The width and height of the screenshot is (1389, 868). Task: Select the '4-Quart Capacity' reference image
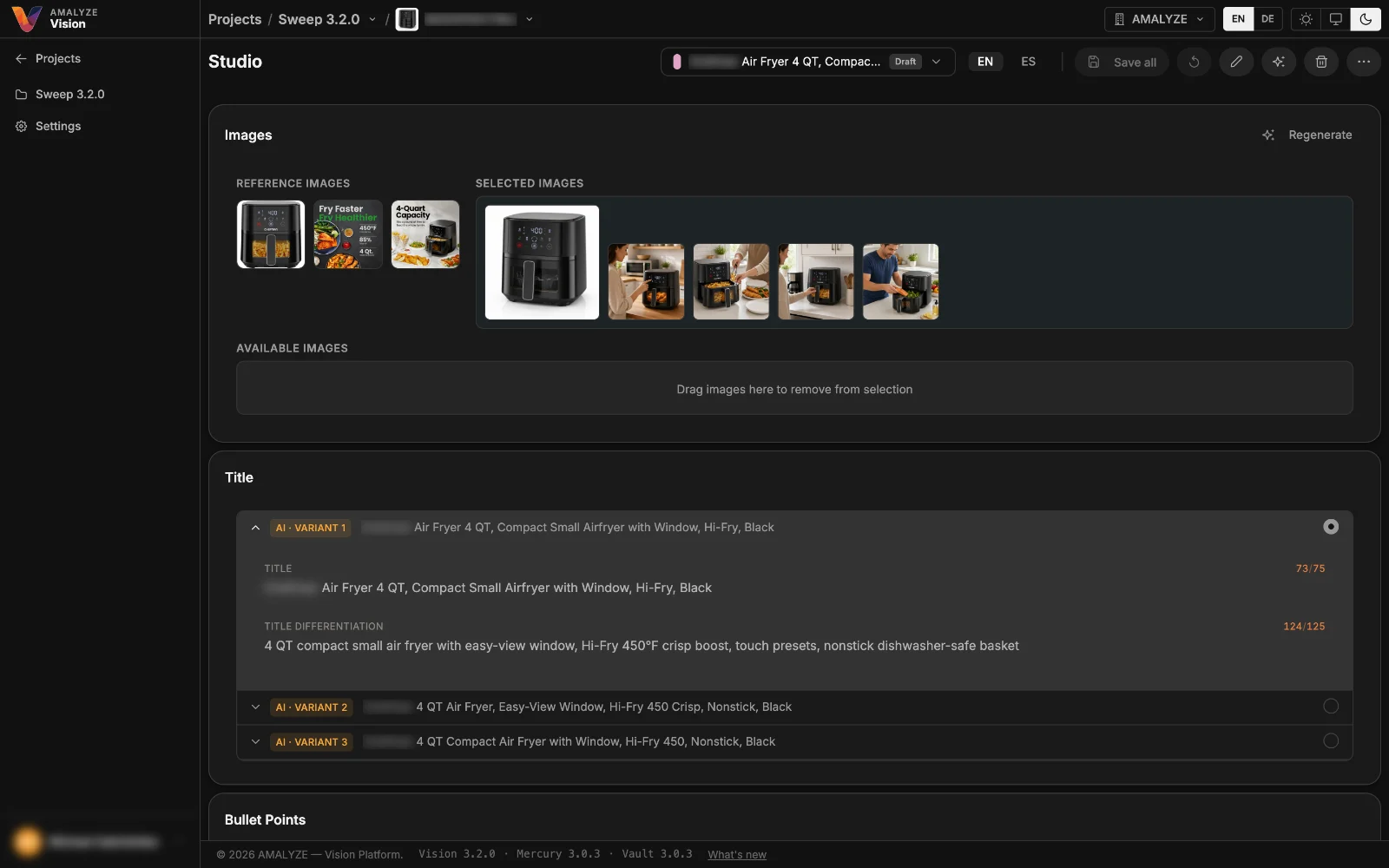pyautogui.click(x=425, y=234)
